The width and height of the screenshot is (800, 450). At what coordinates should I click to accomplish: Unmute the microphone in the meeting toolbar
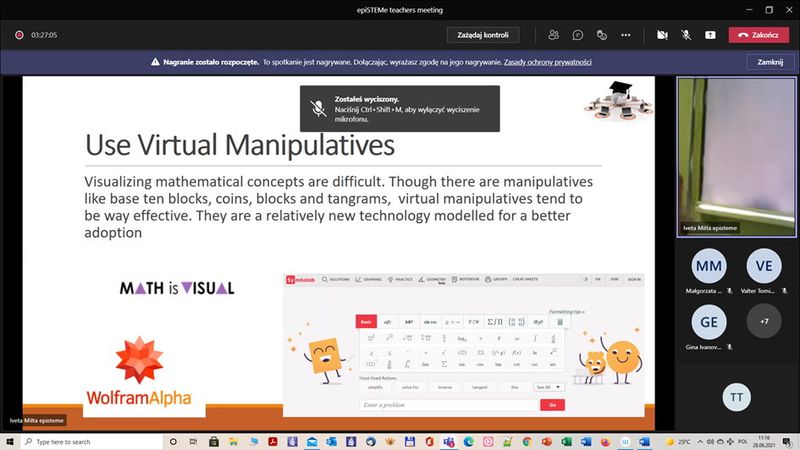686,35
